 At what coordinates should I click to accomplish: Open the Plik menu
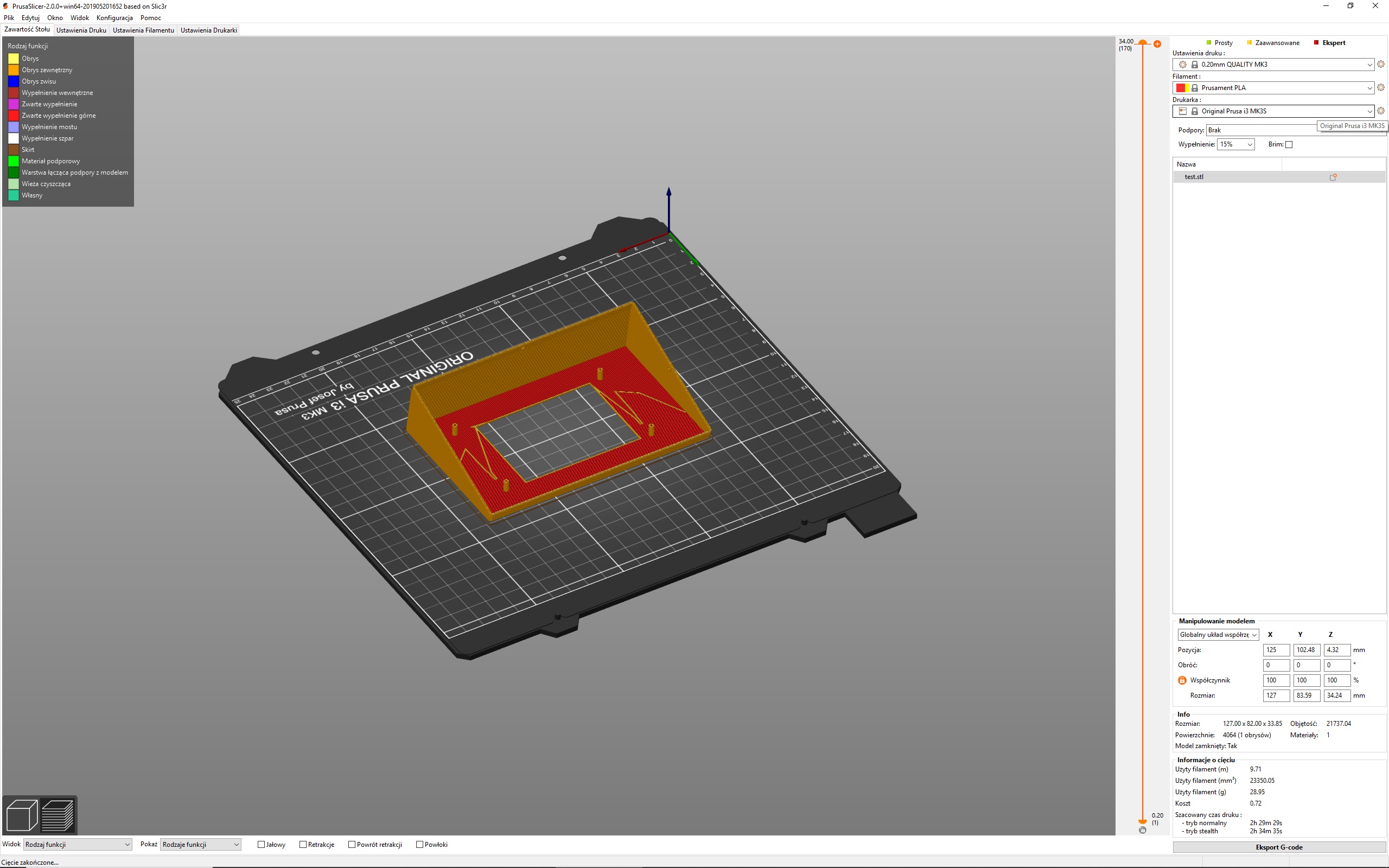[9, 18]
